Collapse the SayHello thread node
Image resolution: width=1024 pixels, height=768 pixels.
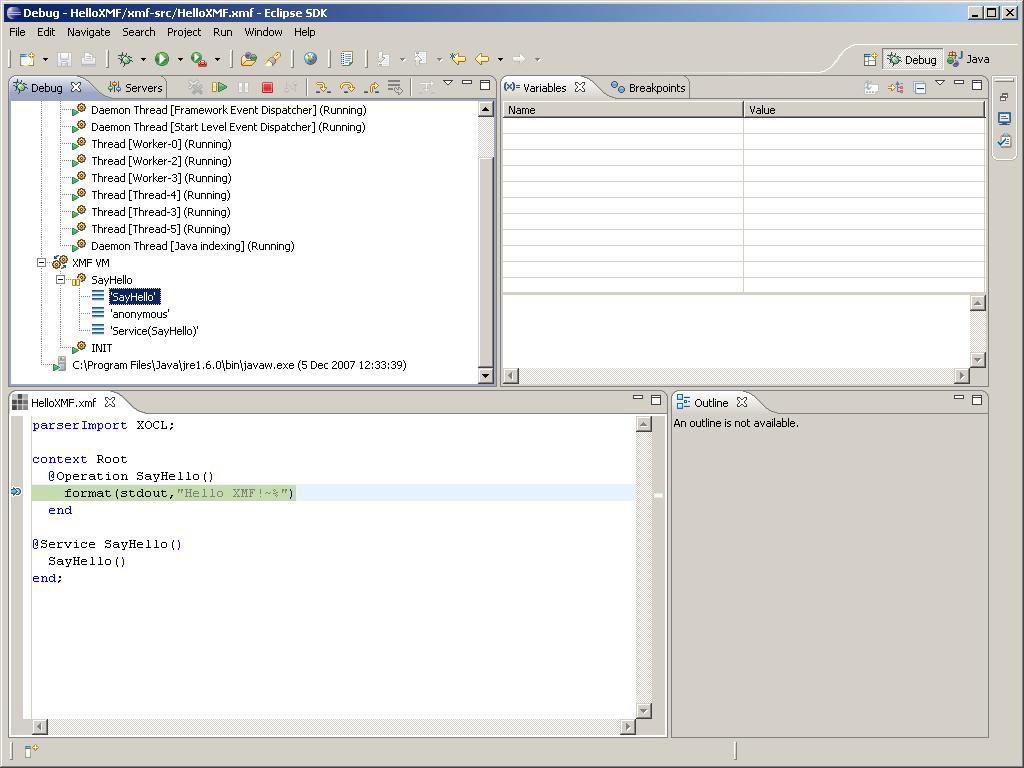(x=60, y=280)
